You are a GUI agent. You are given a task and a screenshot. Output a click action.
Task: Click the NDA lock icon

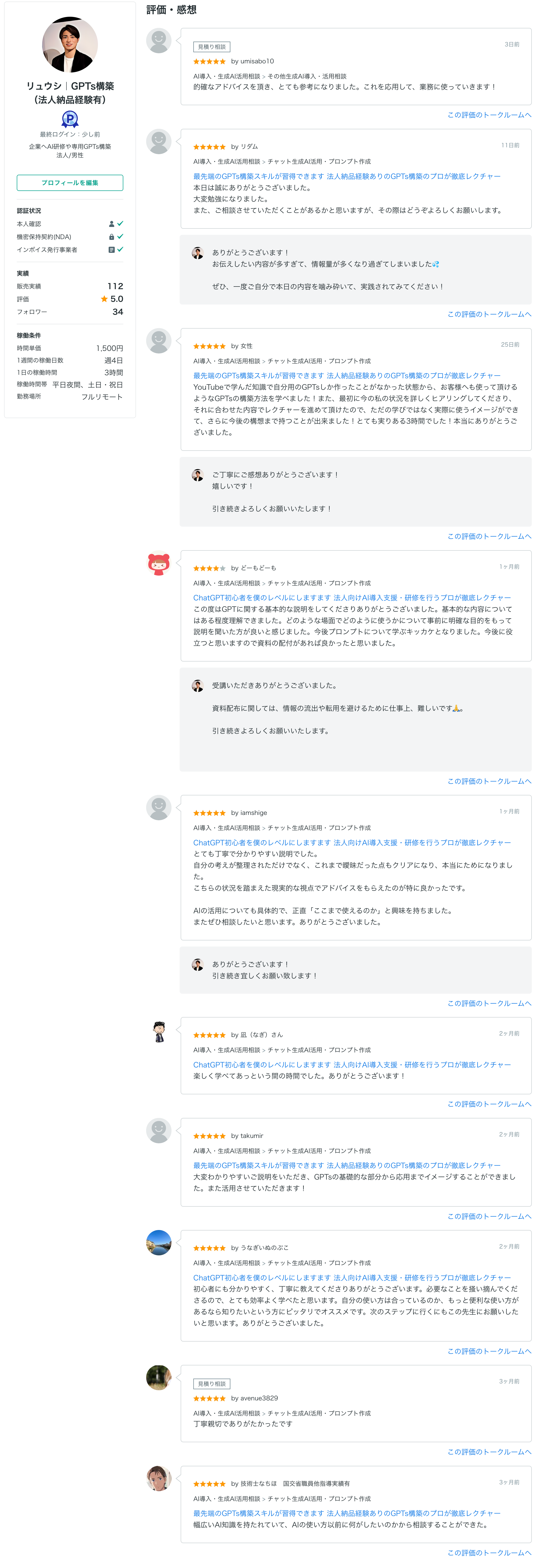pos(111,237)
